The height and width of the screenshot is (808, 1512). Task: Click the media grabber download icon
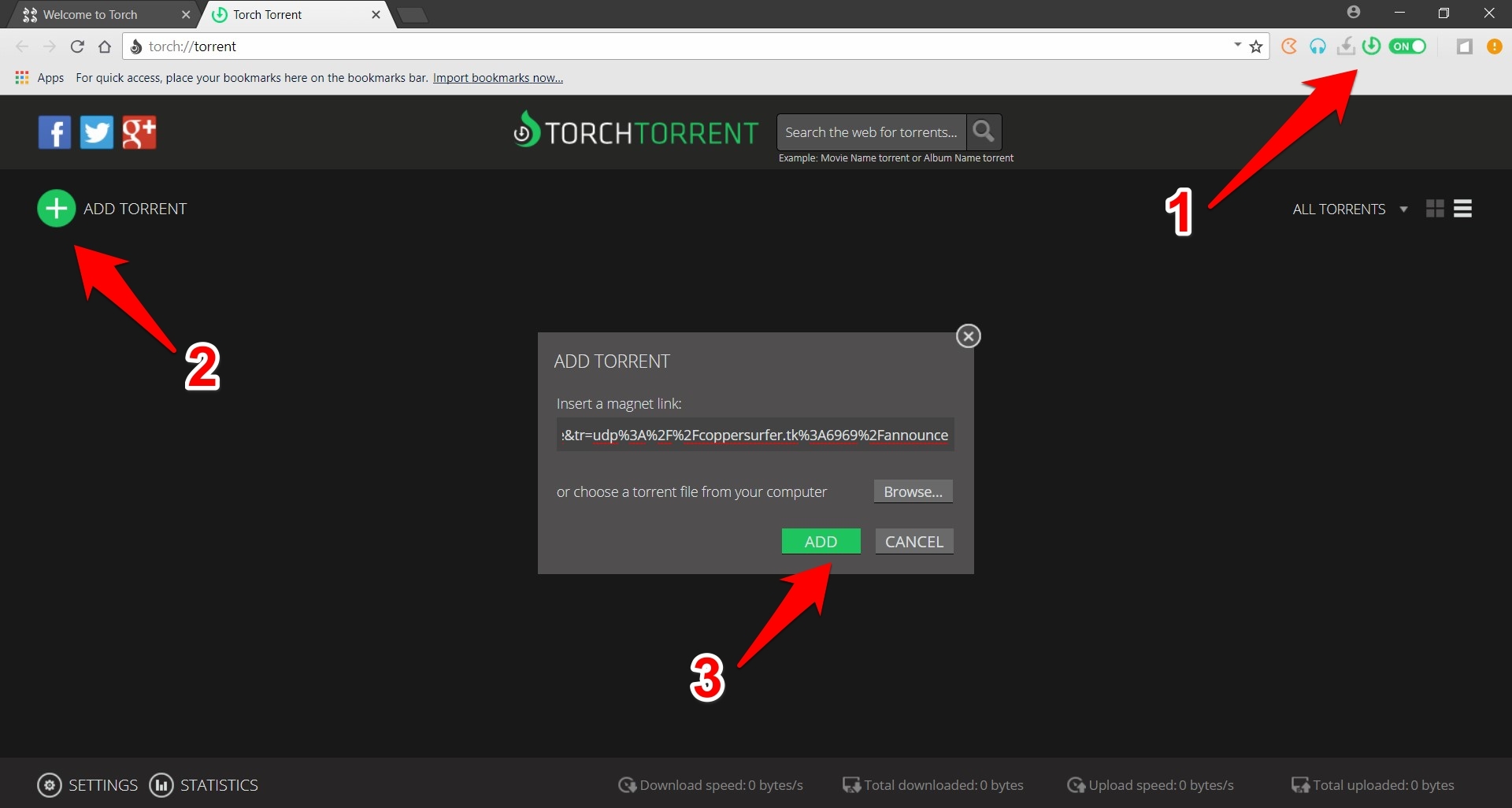[x=1346, y=46]
